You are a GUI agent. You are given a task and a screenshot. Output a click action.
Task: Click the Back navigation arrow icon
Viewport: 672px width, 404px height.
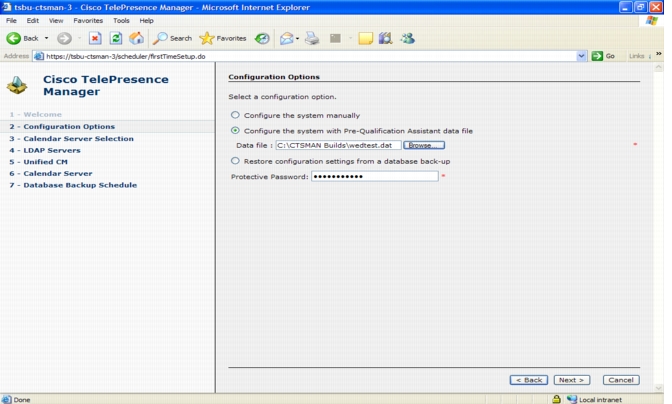click(x=13, y=38)
